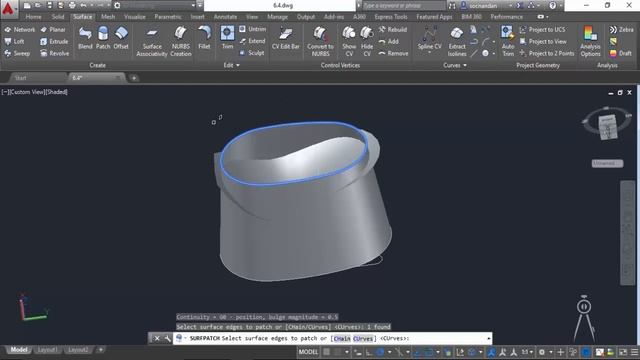Select the Loft surface tool
This screenshot has height=360, width=640.
pyautogui.click(x=14, y=41)
